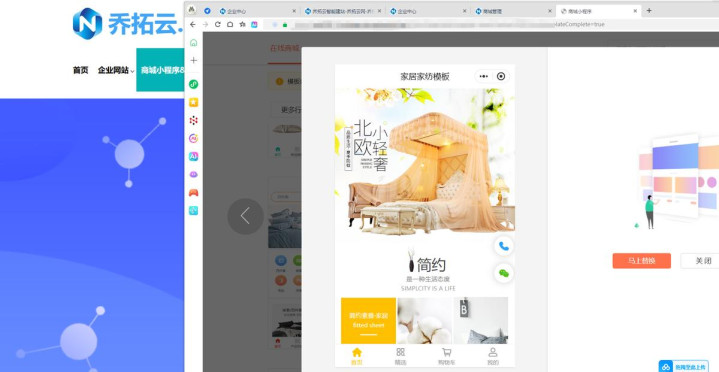Viewport: 719px width, 372px height.
Task: Close the 乔拓云智能建站 browser tab
Action: [x=380, y=11]
